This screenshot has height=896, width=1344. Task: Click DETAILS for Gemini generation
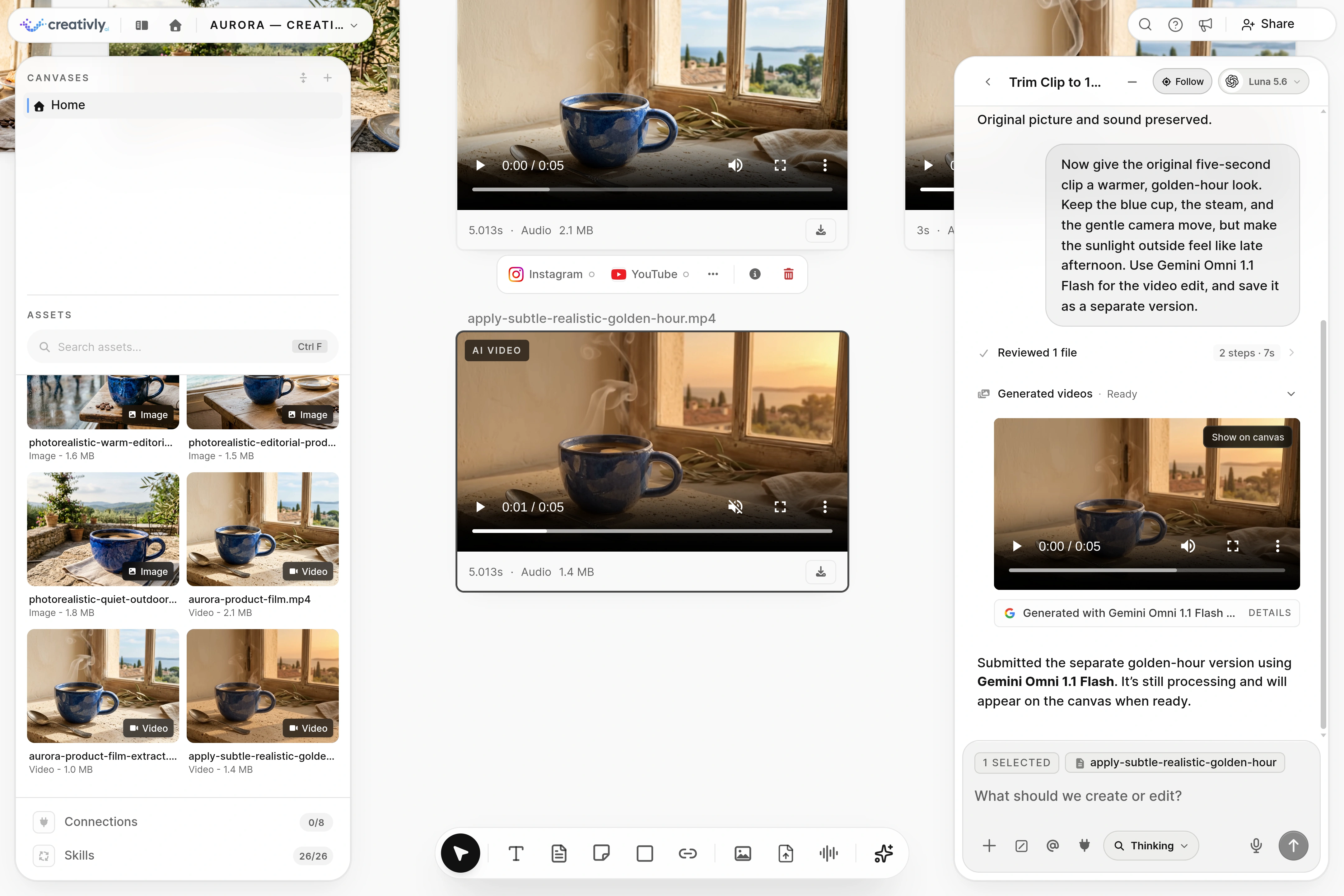coord(1269,613)
